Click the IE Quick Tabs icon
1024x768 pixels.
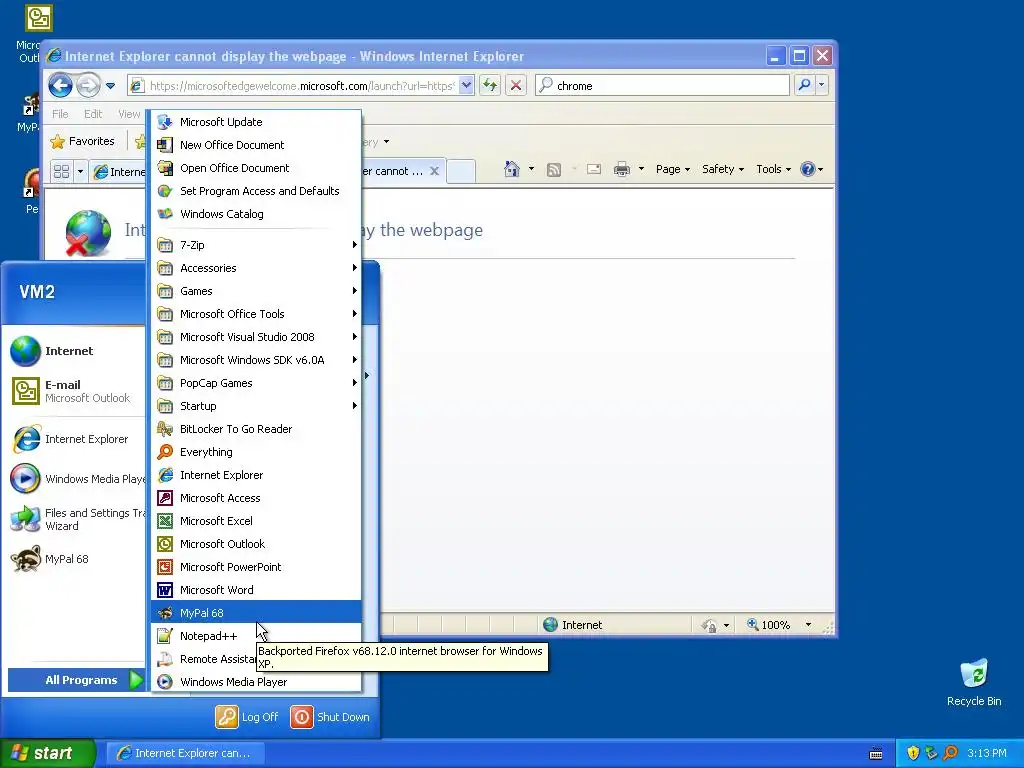click(x=61, y=171)
